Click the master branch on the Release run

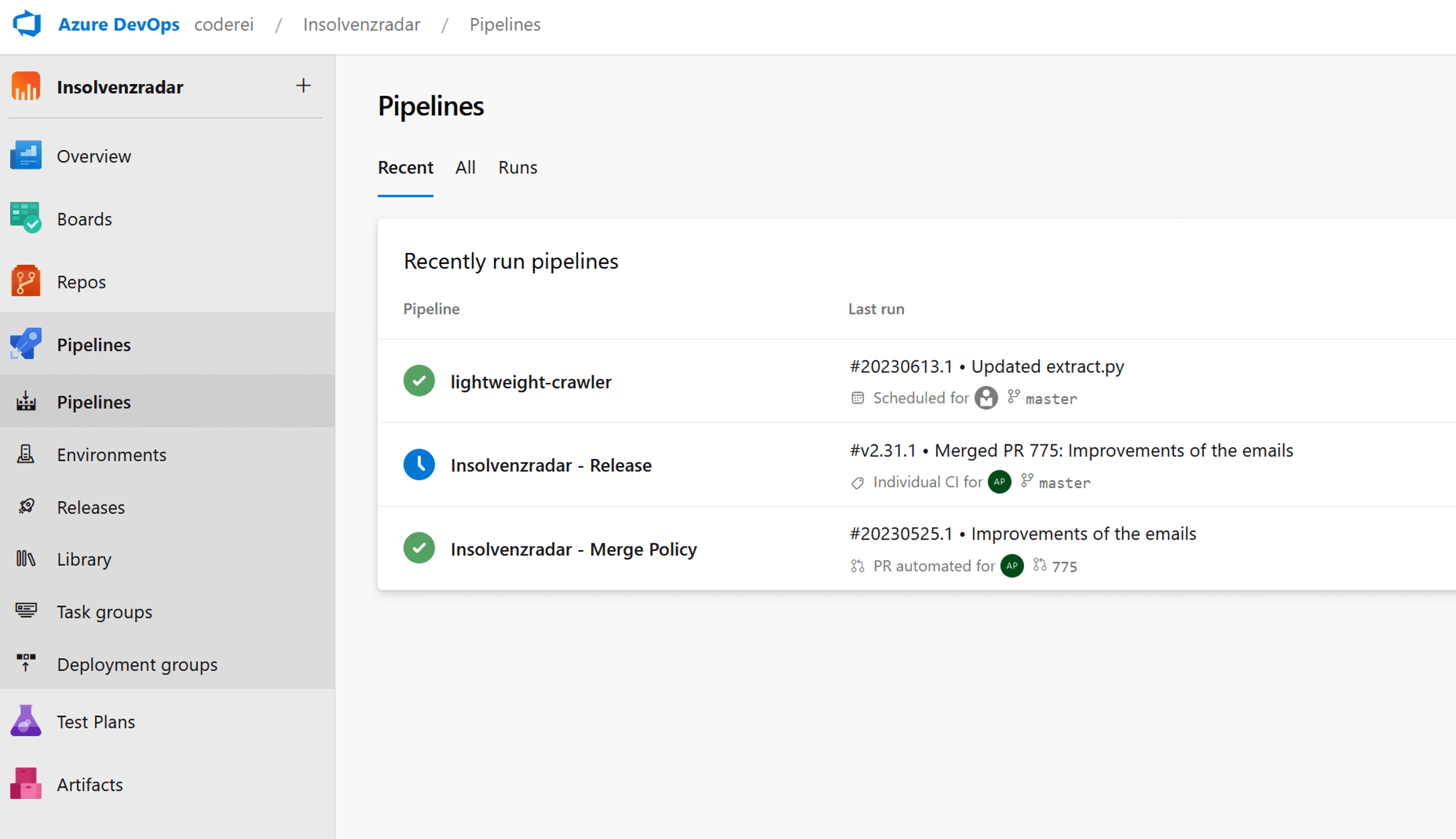tap(1064, 482)
